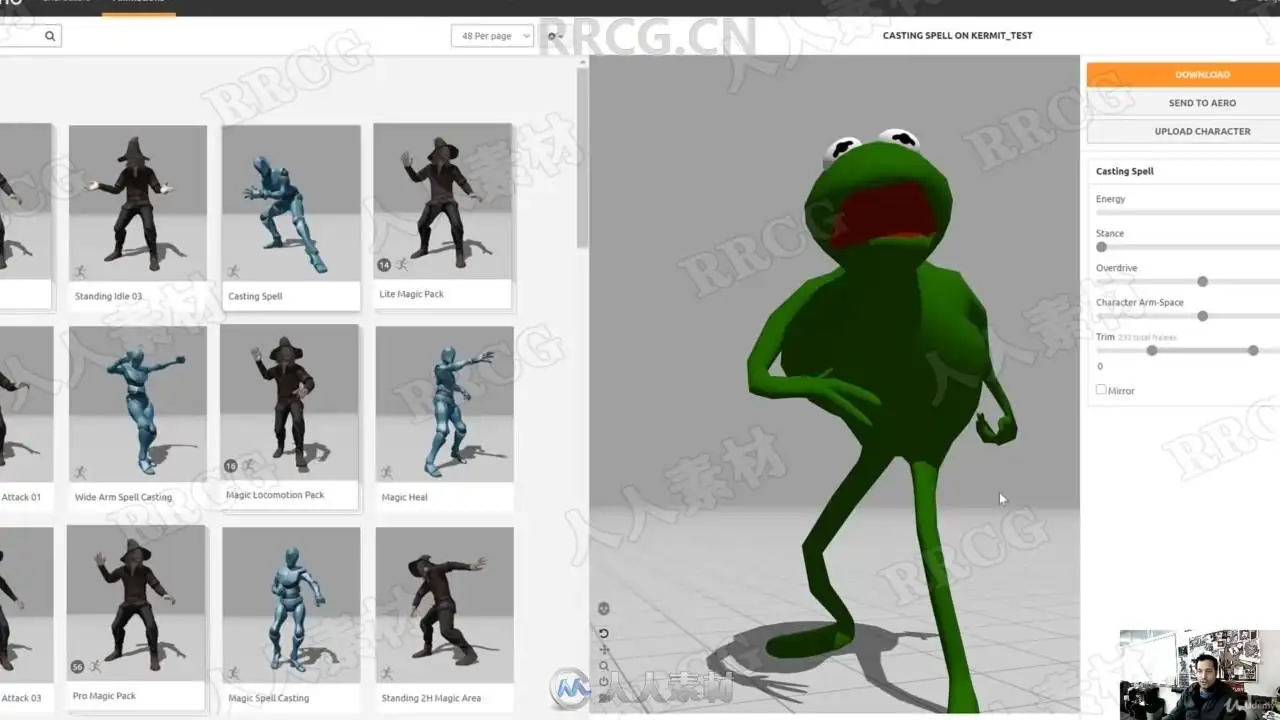The width and height of the screenshot is (1280, 720).
Task: Select the Casting Spell animation thumbnail
Action: tap(291, 203)
